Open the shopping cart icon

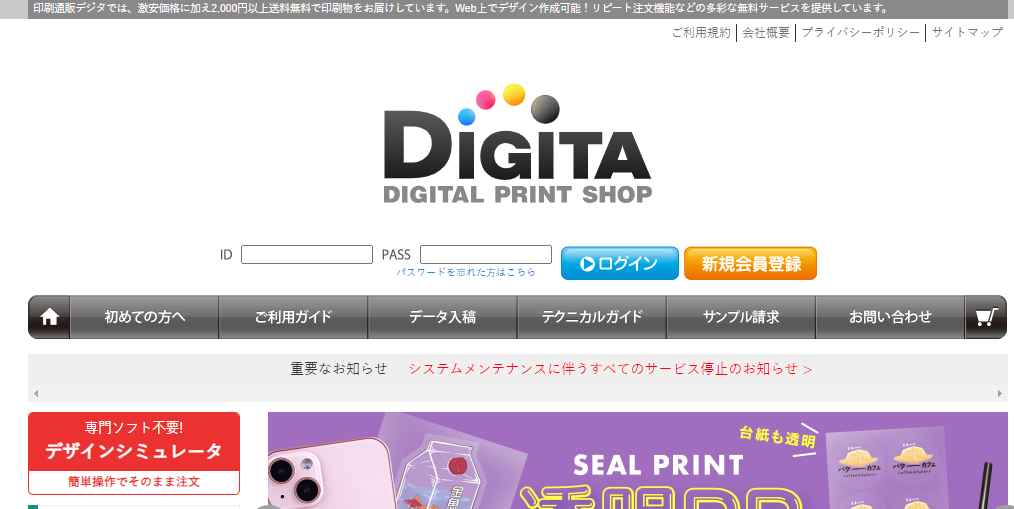coord(986,317)
